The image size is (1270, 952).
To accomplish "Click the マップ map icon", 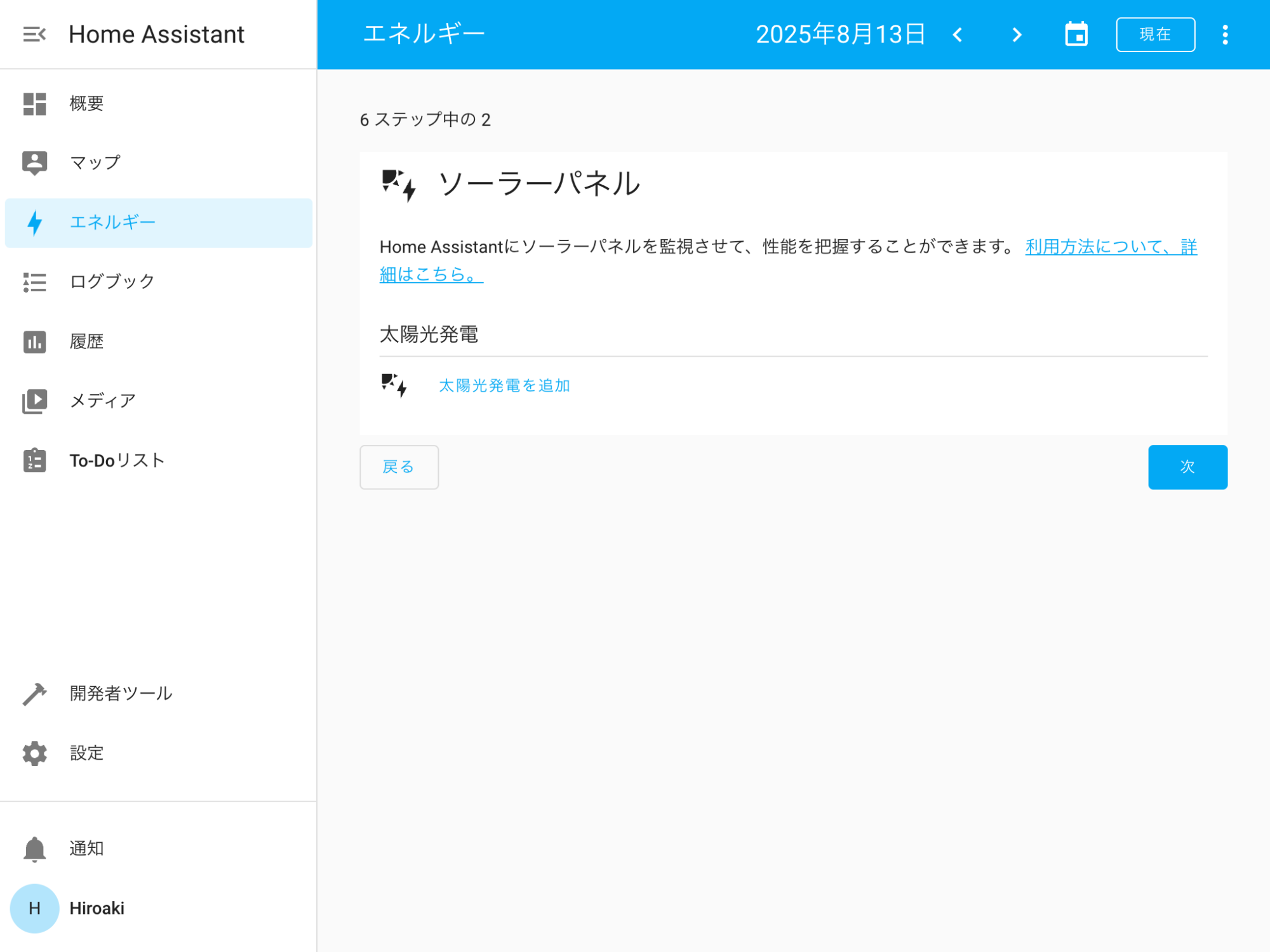I will pyautogui.click(x=34, y=163).
